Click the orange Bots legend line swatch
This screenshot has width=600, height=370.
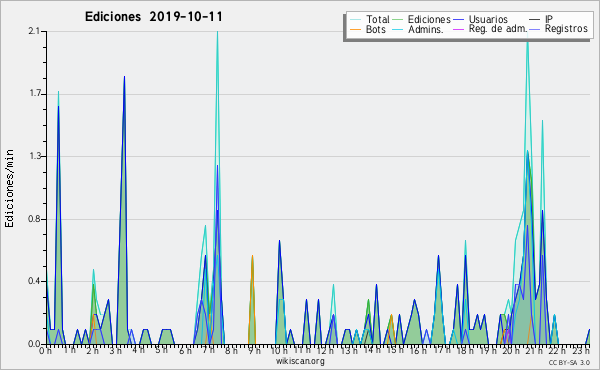[355, 29]
